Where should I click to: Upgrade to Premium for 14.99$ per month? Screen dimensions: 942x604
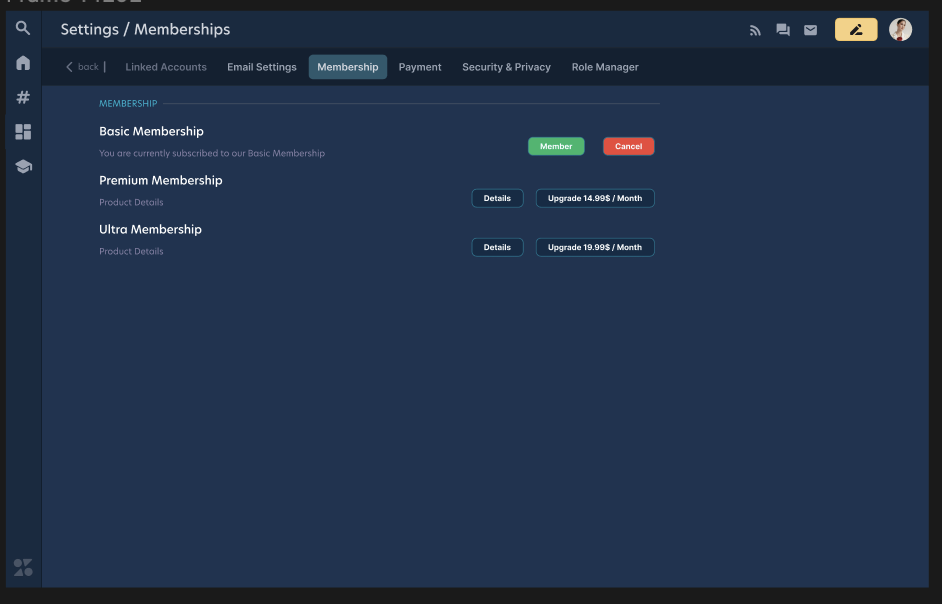coord(595,198)
